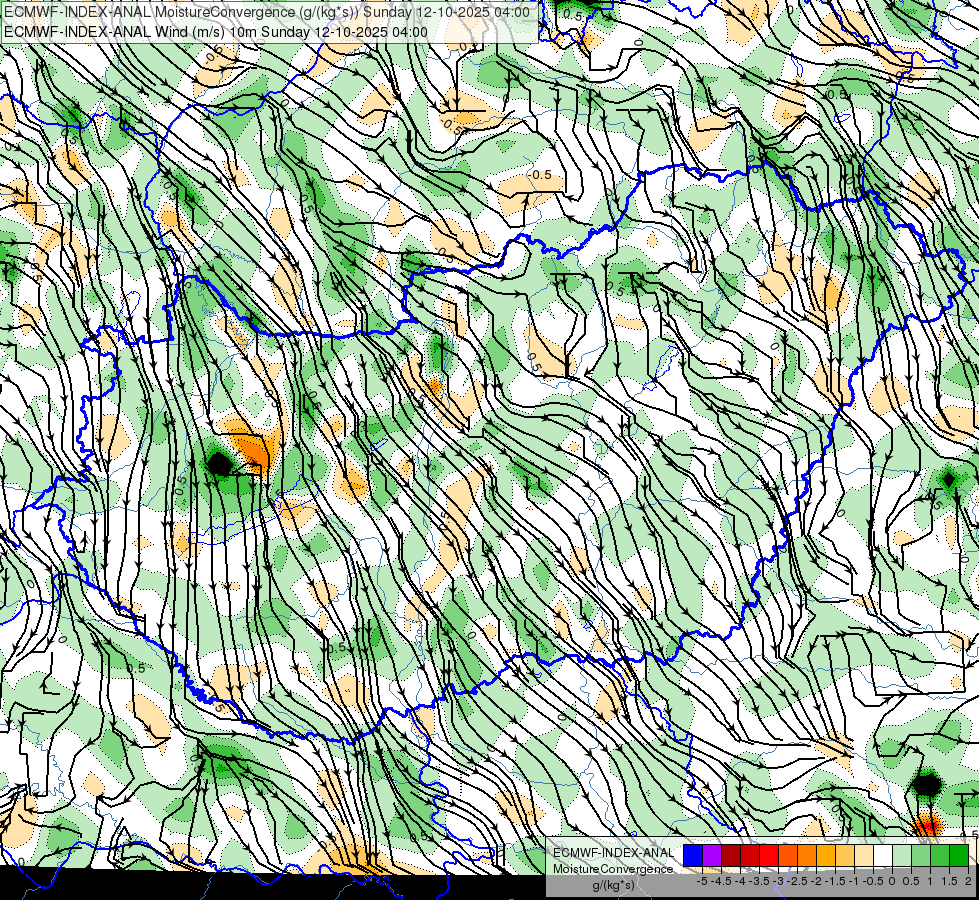Image resolution: width=979 pixels, height=900 pixels.
Task: Select the white legend swatch near 0
Action: pos(883,856)
